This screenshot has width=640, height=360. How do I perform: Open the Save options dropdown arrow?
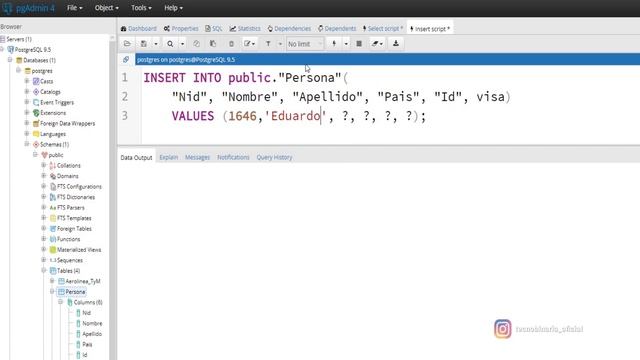pyautogui.click(x=156, y=44)
